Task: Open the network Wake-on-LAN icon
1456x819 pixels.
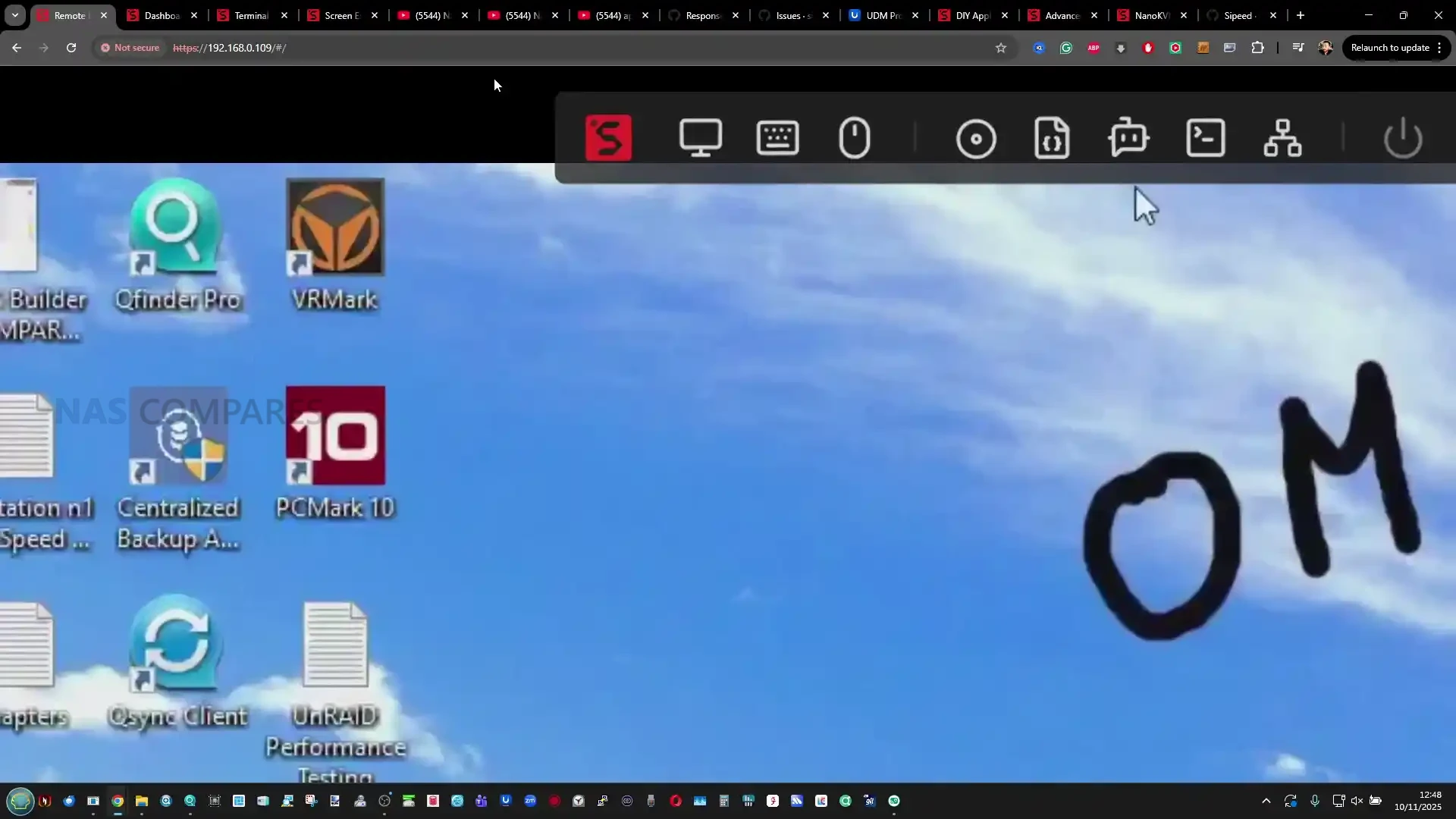Action: point(1282,138)
